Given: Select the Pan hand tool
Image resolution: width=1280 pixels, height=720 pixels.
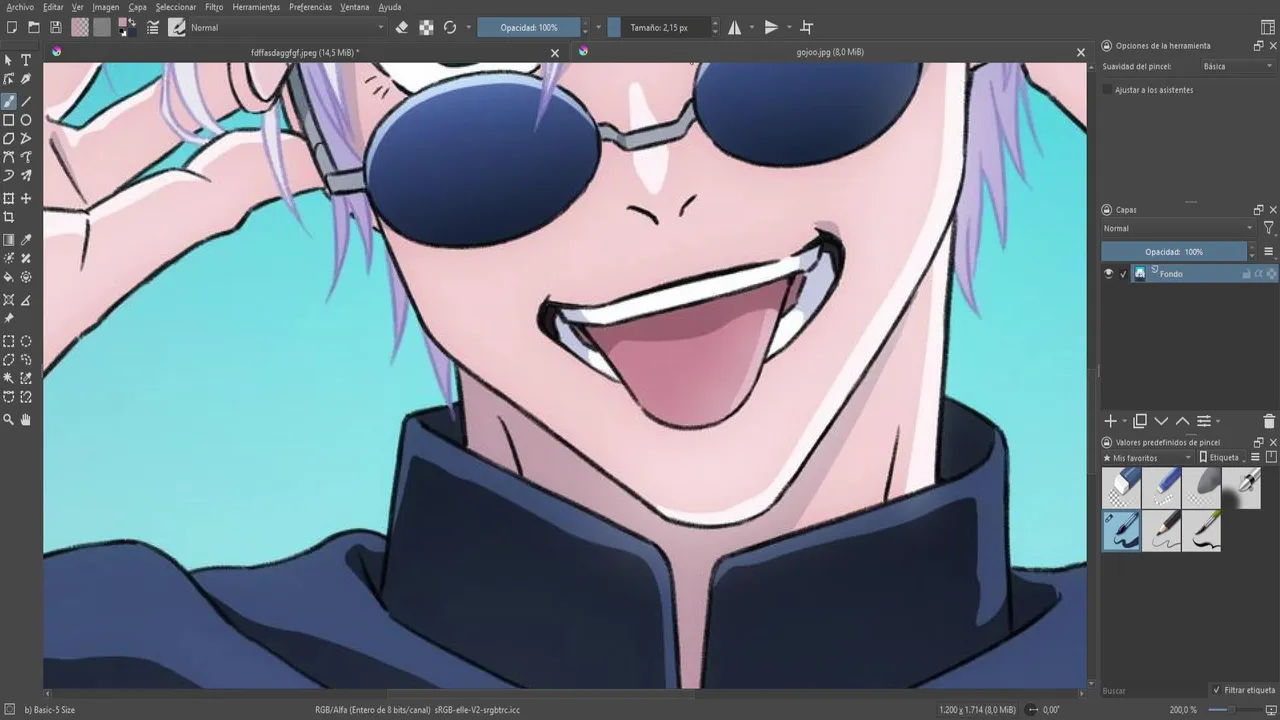Looking at the screenshot, I should (26, 420).
